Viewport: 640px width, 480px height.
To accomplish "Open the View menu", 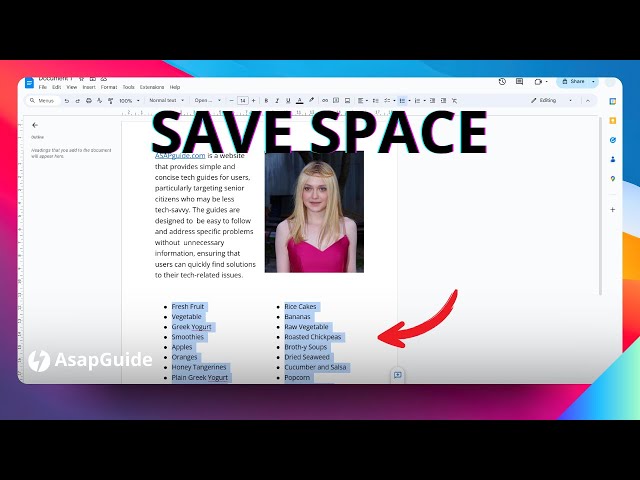I will point(72,87).
